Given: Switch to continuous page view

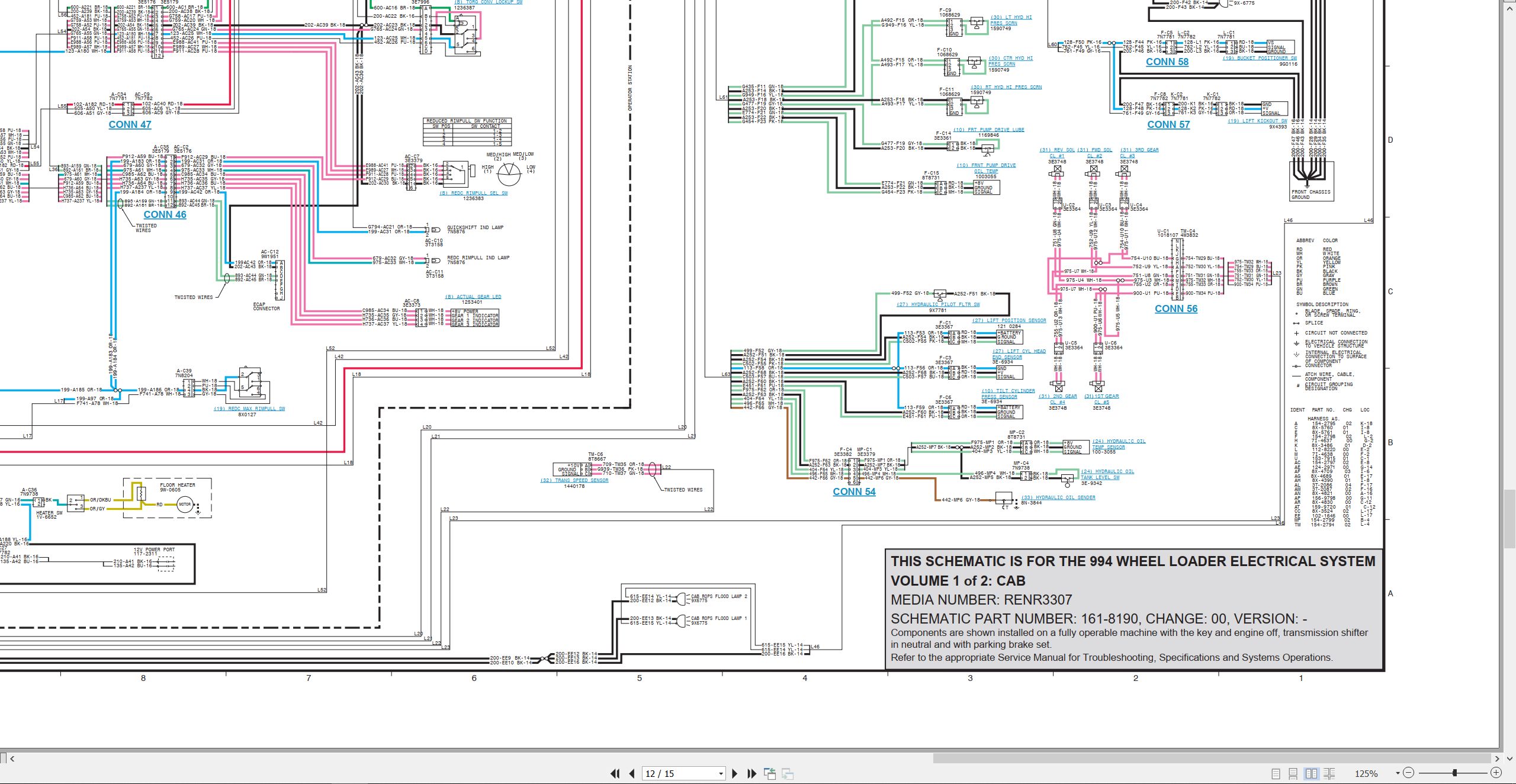Looking at the screenshot, I should 1293,773.
